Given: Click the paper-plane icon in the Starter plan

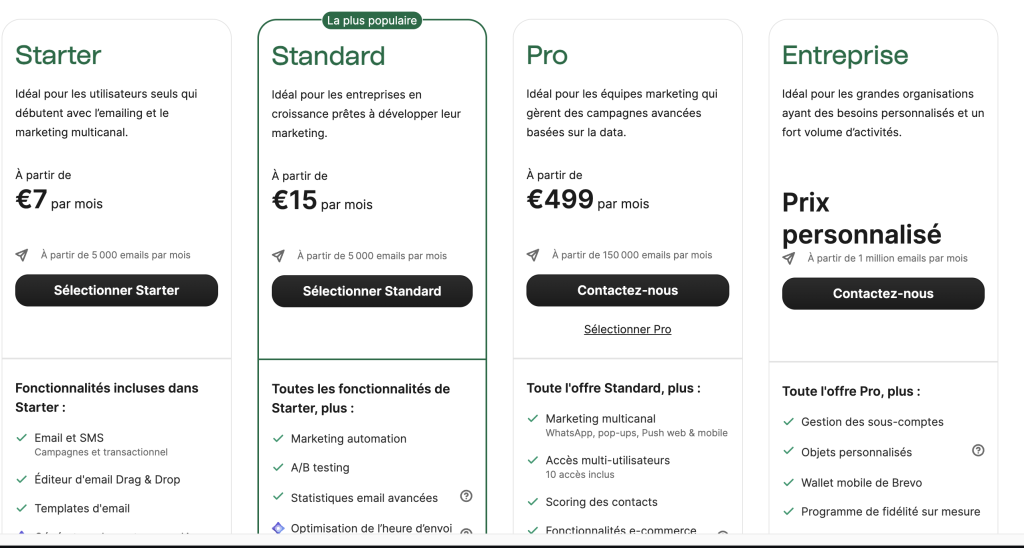Looking at the screenshot, I should (x=22, y=255).
